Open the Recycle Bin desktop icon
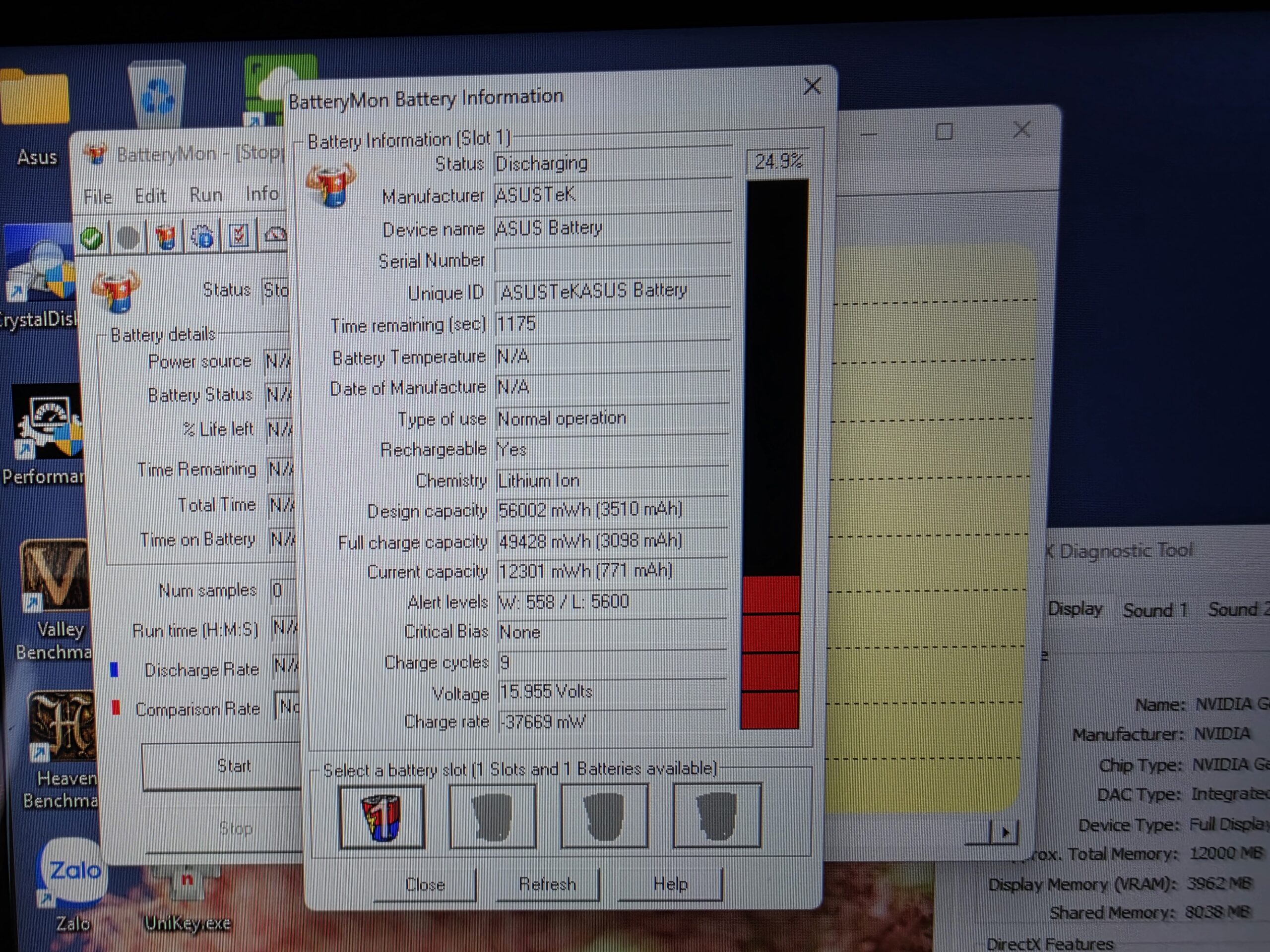 [x=157, y=94]
